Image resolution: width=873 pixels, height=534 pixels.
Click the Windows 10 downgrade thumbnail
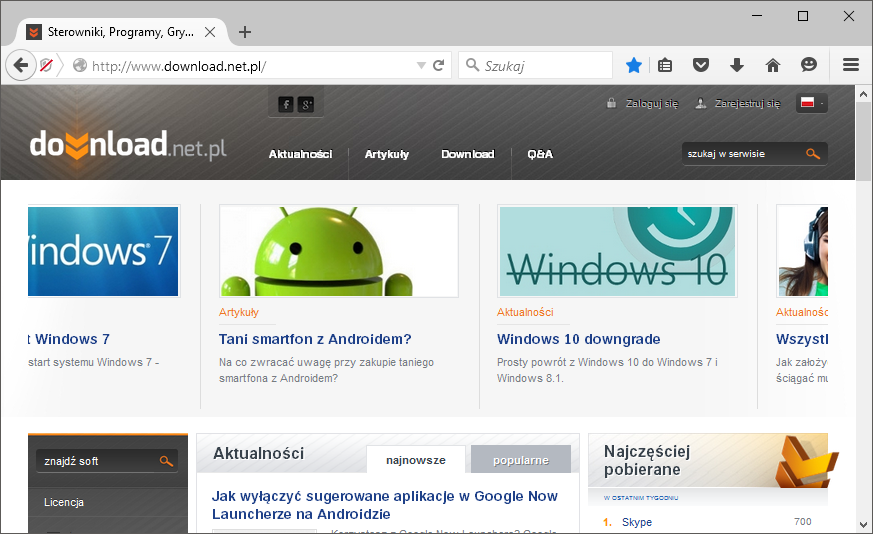click(x=617, y=251)
